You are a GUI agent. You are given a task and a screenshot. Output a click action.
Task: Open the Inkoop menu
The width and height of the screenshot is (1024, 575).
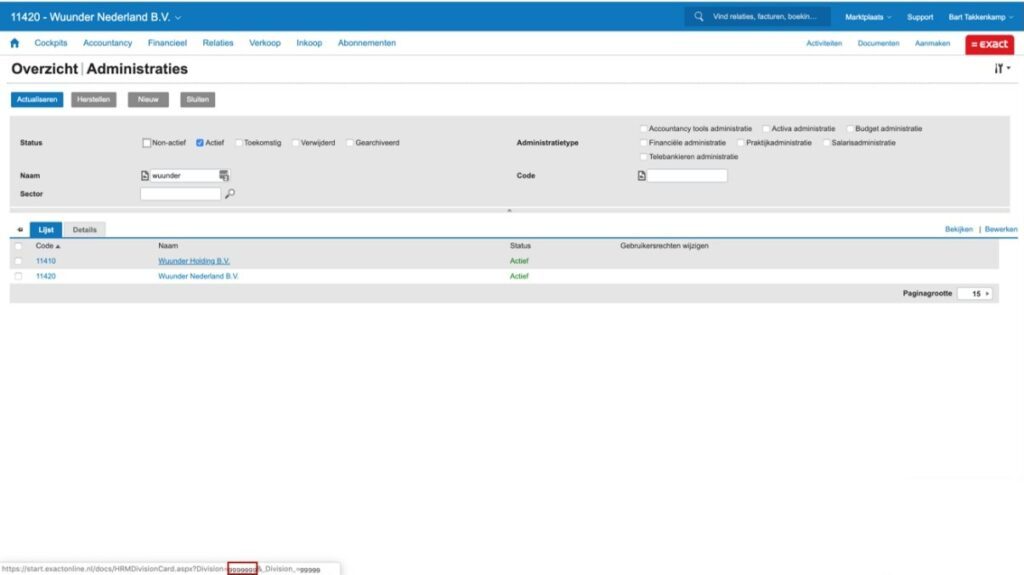click(309, 43)
